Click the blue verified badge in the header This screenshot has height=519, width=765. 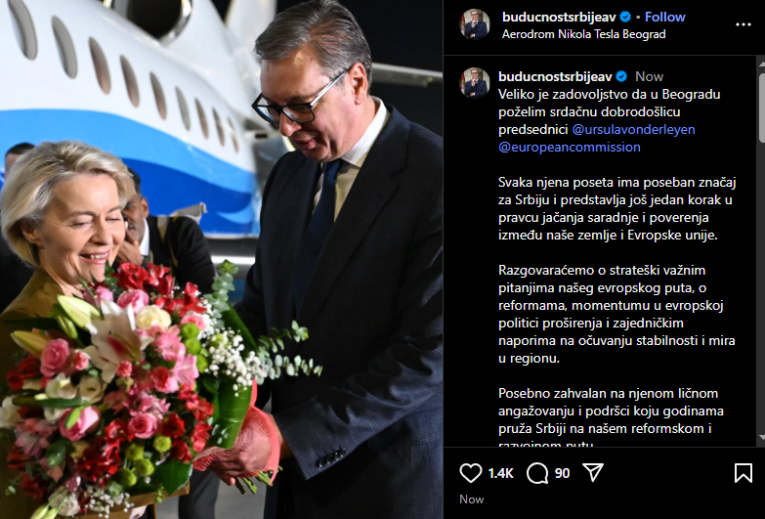tap(625, 17)
